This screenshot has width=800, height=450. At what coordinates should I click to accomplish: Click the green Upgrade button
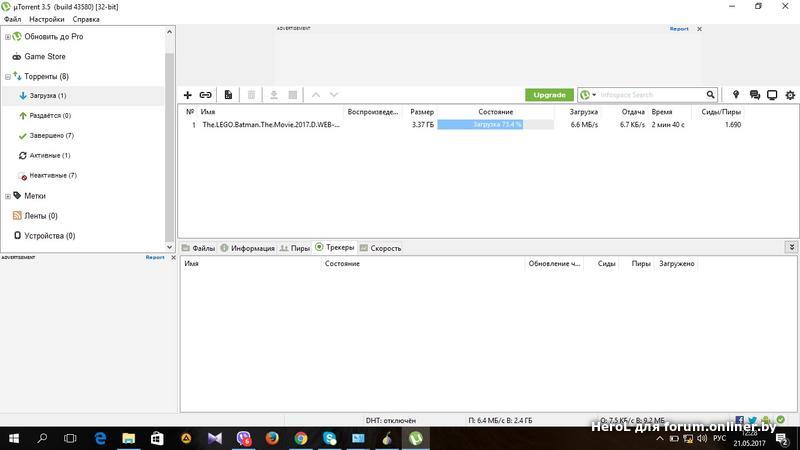pyautogui.click(x=549, y=95)
